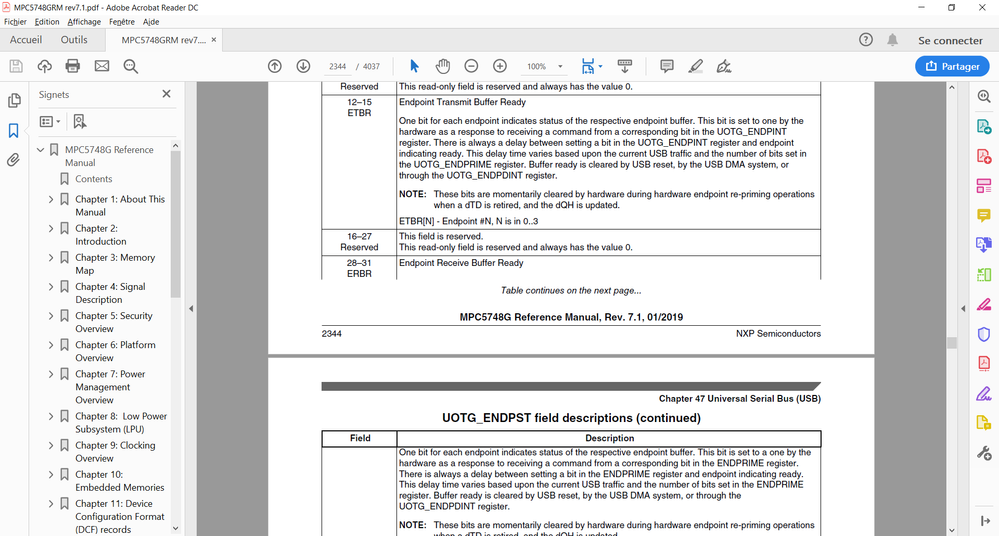This screenshot has width=999, height=536.
Task: Switch to the Accueil tab
Action: pyautogui.click(x=26, y=40)
